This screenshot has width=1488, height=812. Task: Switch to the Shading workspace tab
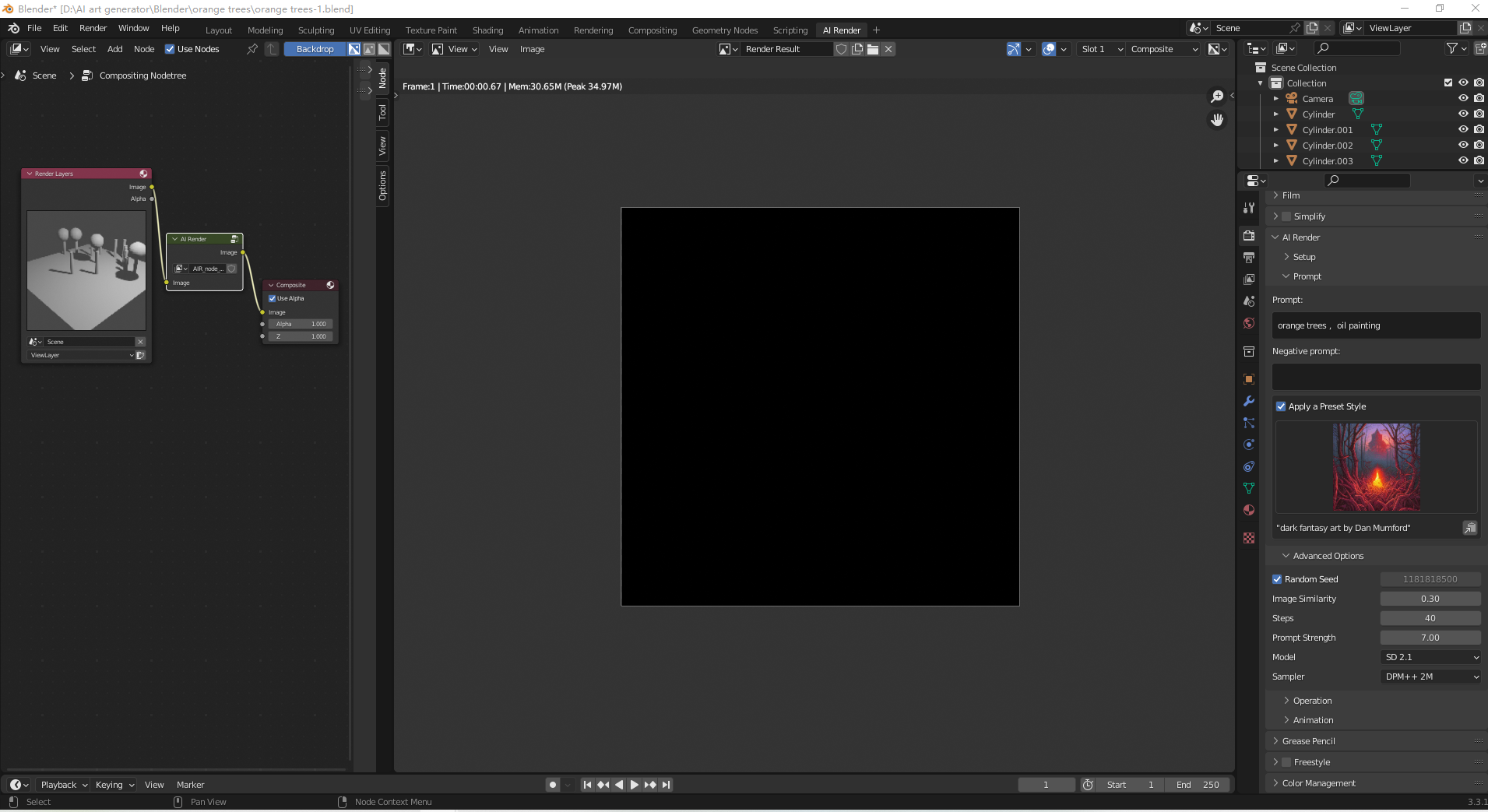[487, 30]
